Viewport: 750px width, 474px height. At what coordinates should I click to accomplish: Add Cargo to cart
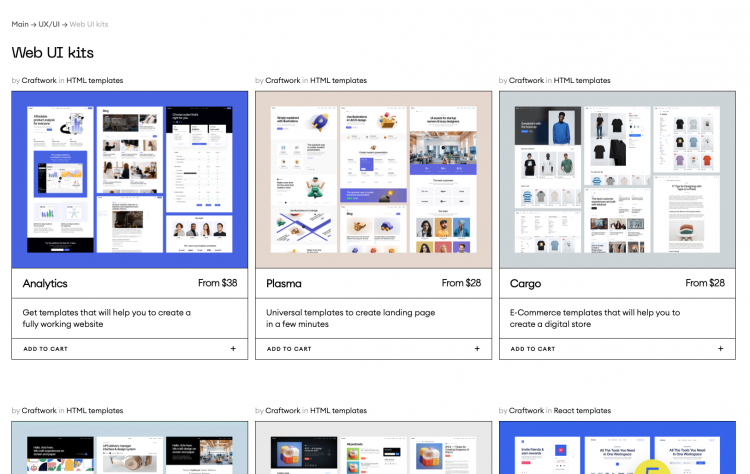(617, 349)
